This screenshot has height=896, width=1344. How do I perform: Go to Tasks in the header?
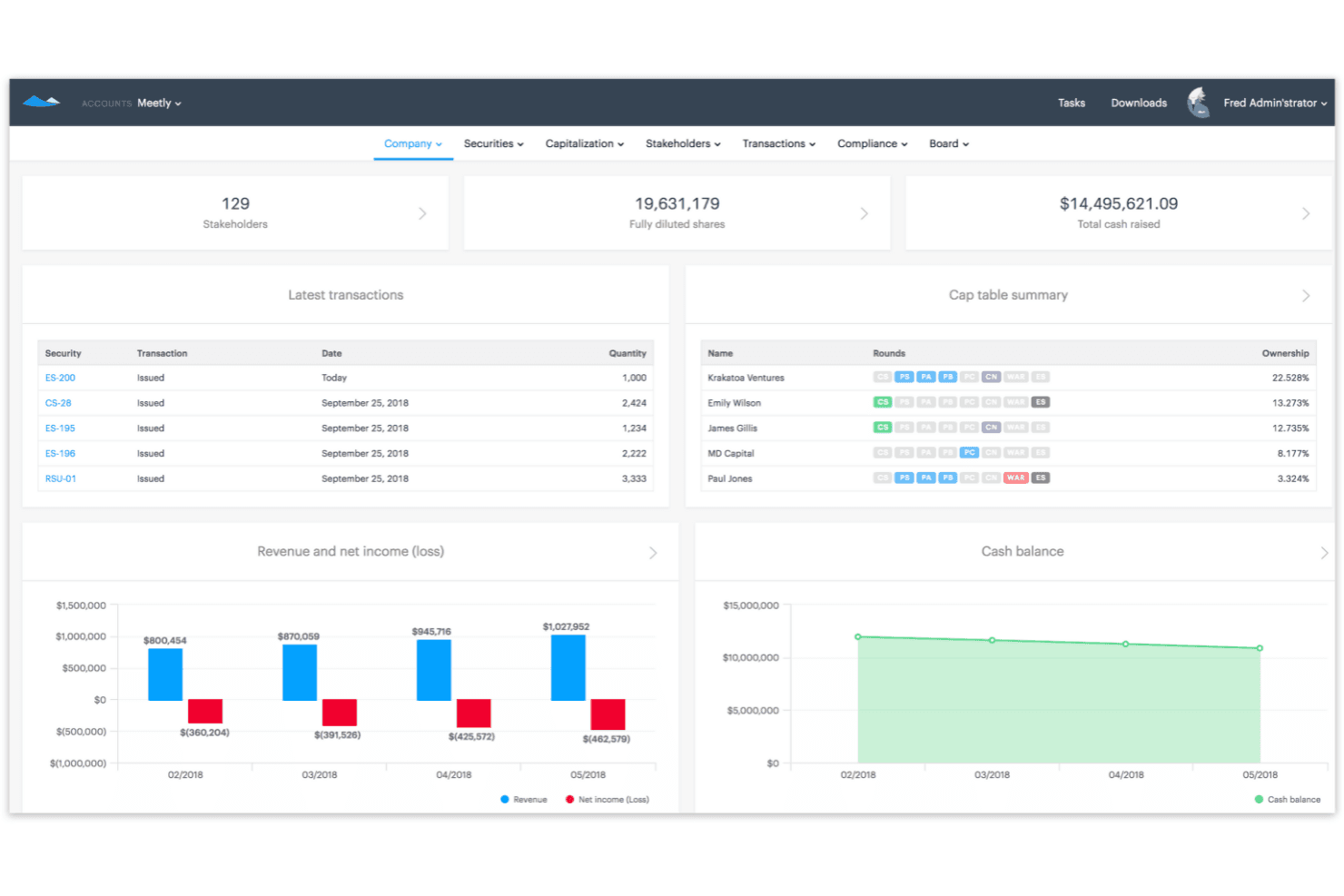(x=1072, y=103)
